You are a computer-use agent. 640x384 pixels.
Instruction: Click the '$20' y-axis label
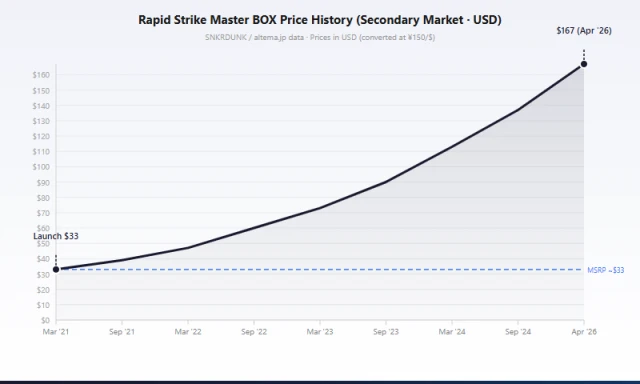(43, 290)
